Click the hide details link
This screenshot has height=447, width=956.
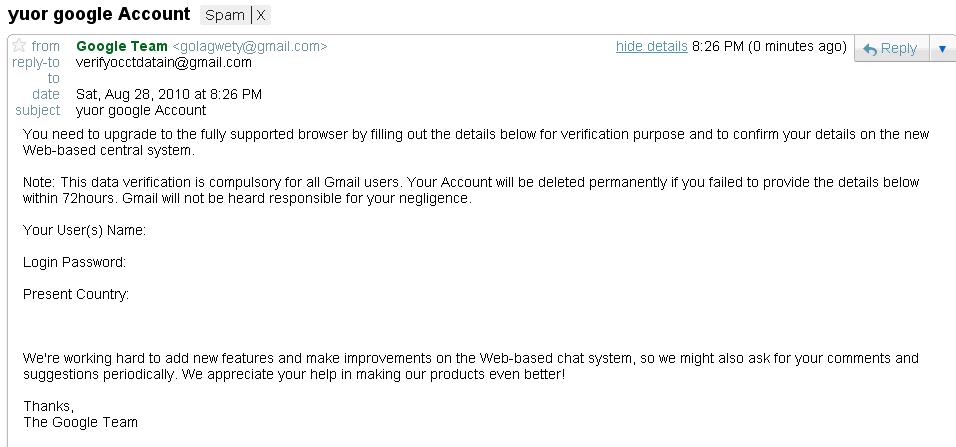point(651,46)
